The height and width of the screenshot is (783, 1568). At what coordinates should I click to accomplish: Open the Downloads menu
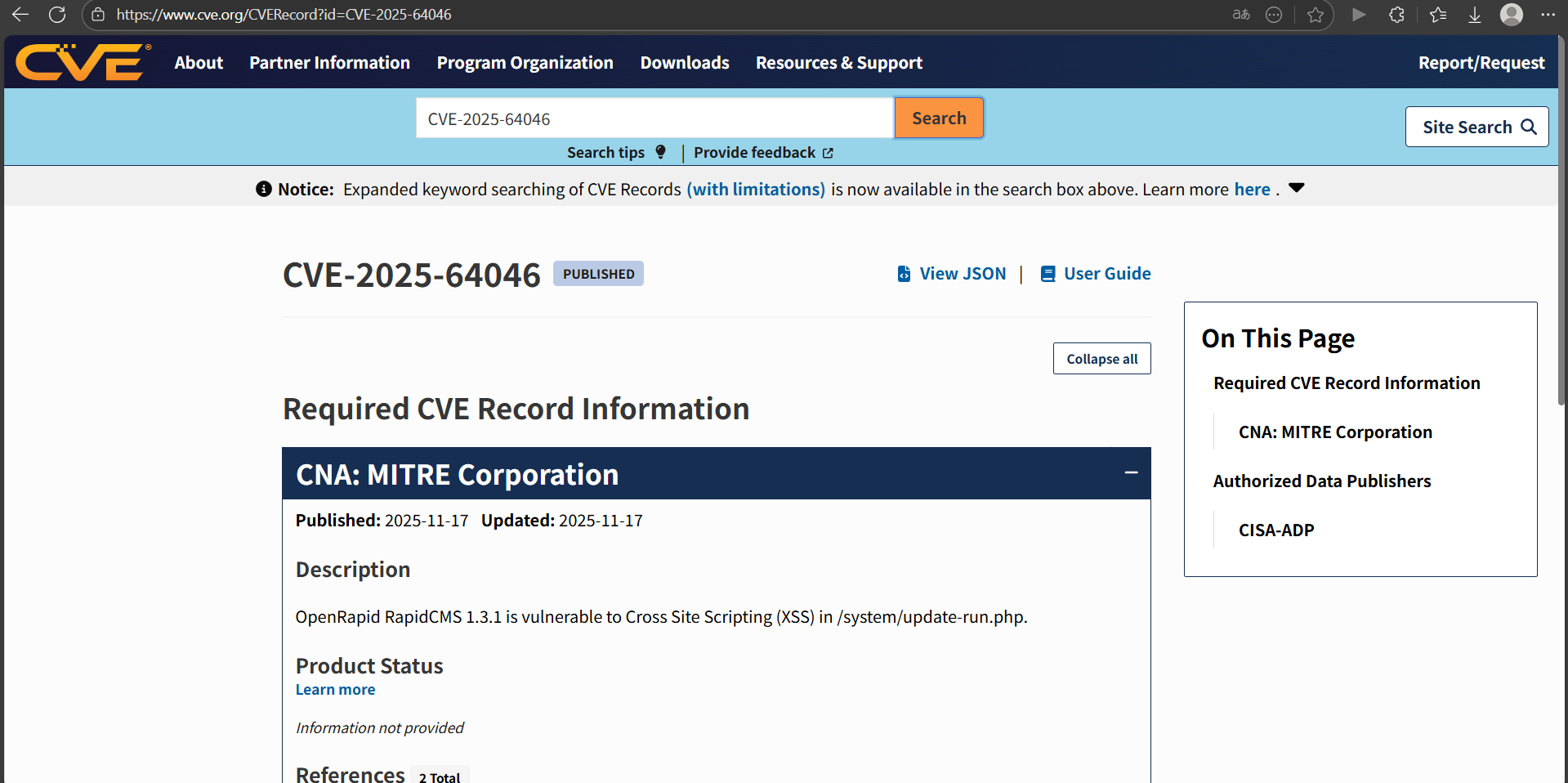coord(684,63)
